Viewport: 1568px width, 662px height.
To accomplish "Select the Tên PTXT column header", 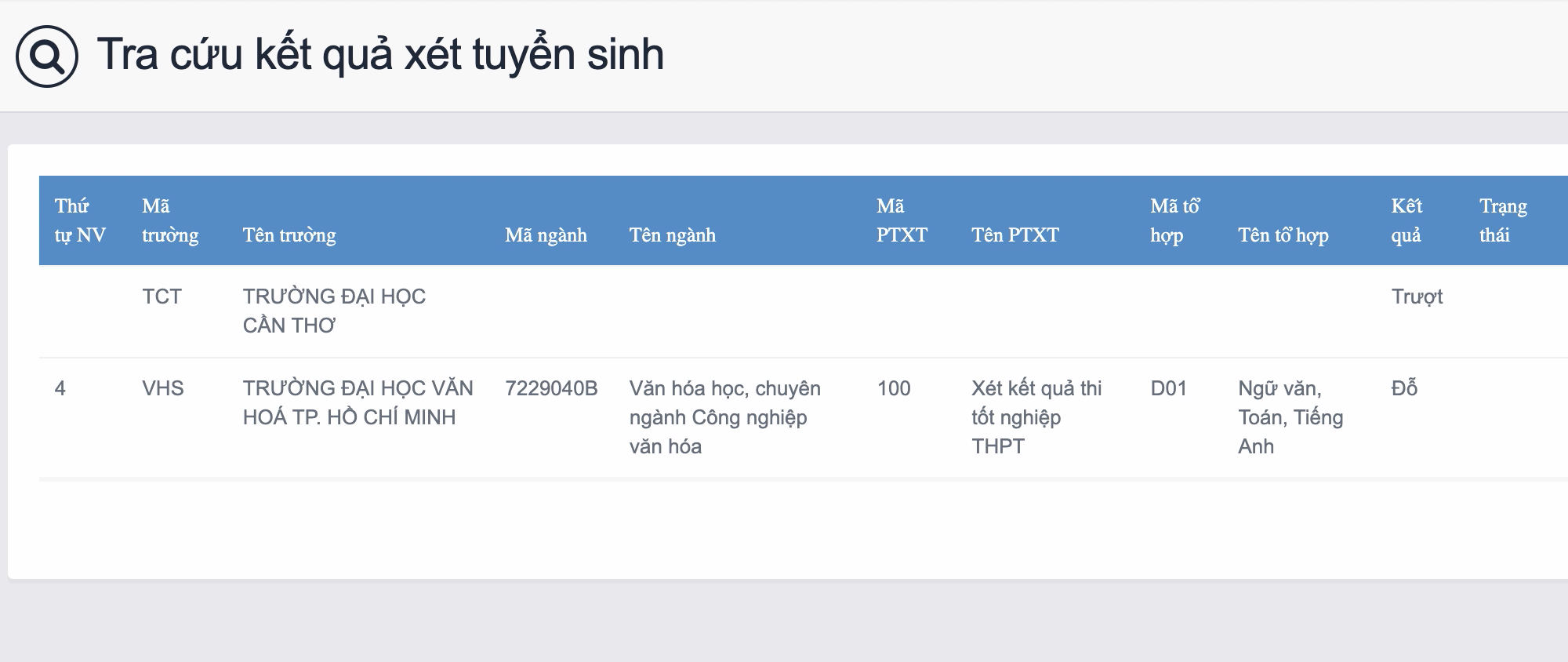I will (x=1014, y=235).
